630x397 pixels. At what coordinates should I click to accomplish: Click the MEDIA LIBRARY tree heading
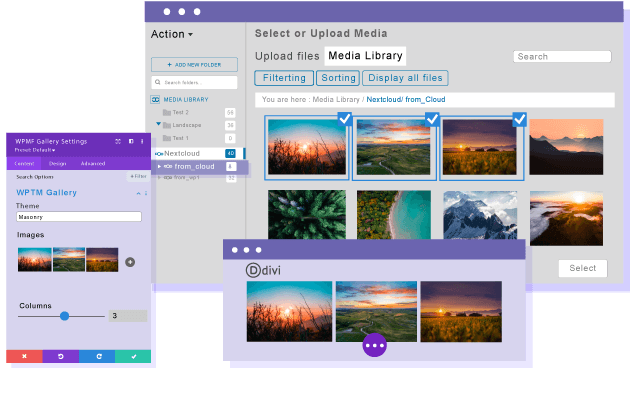tap(186, 100)
